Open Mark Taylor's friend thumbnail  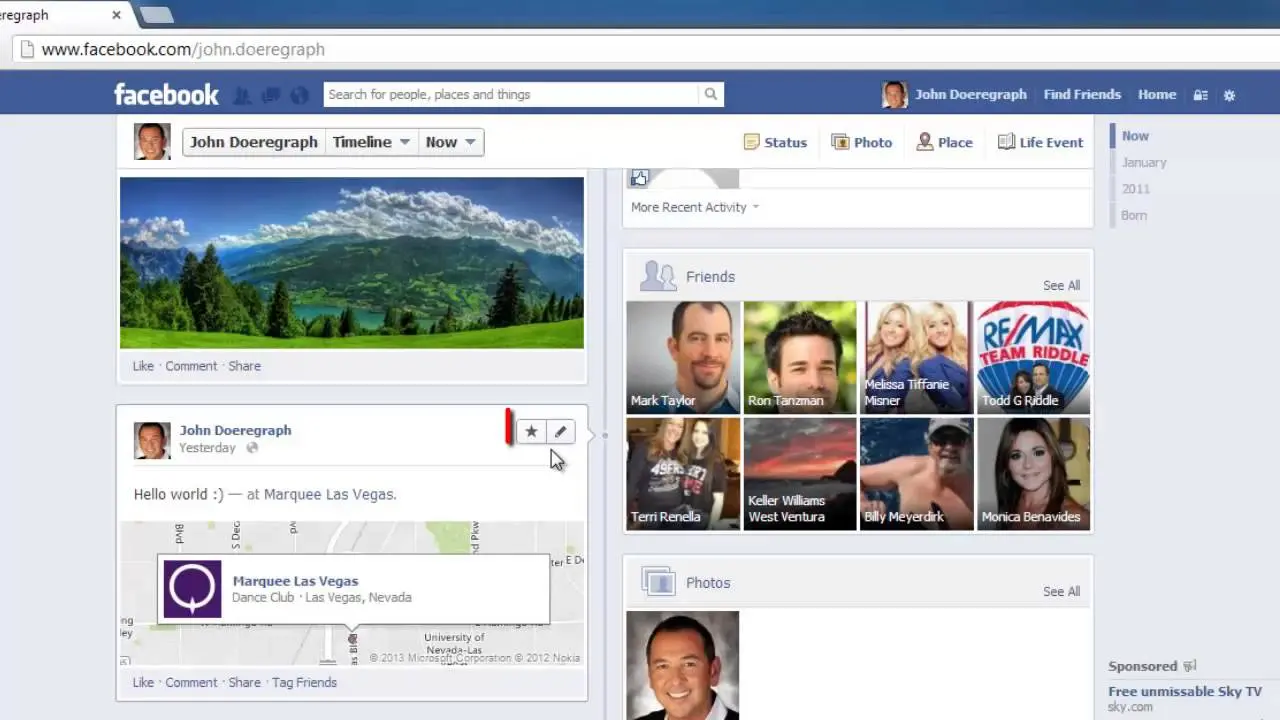coord(683,357)
